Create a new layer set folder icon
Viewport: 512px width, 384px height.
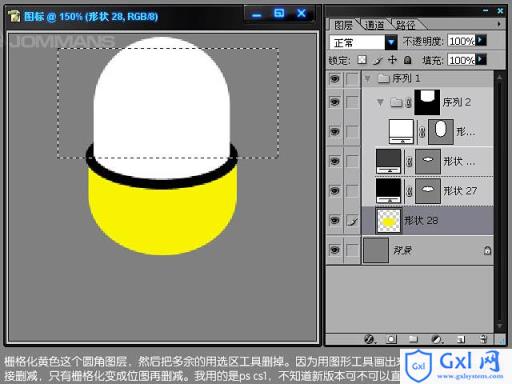tap(413, 339)
